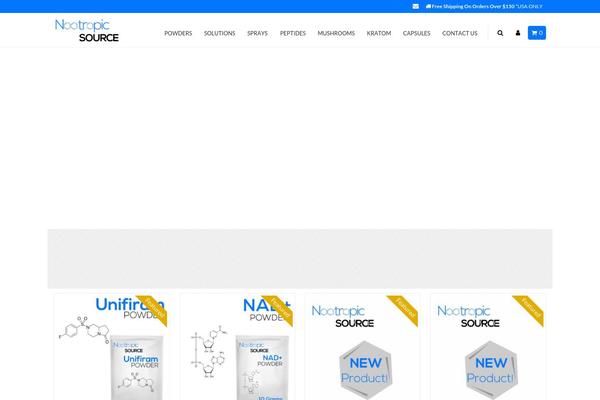Open the Sprays menu
The image size is (600, 400).
pos(258,33)
